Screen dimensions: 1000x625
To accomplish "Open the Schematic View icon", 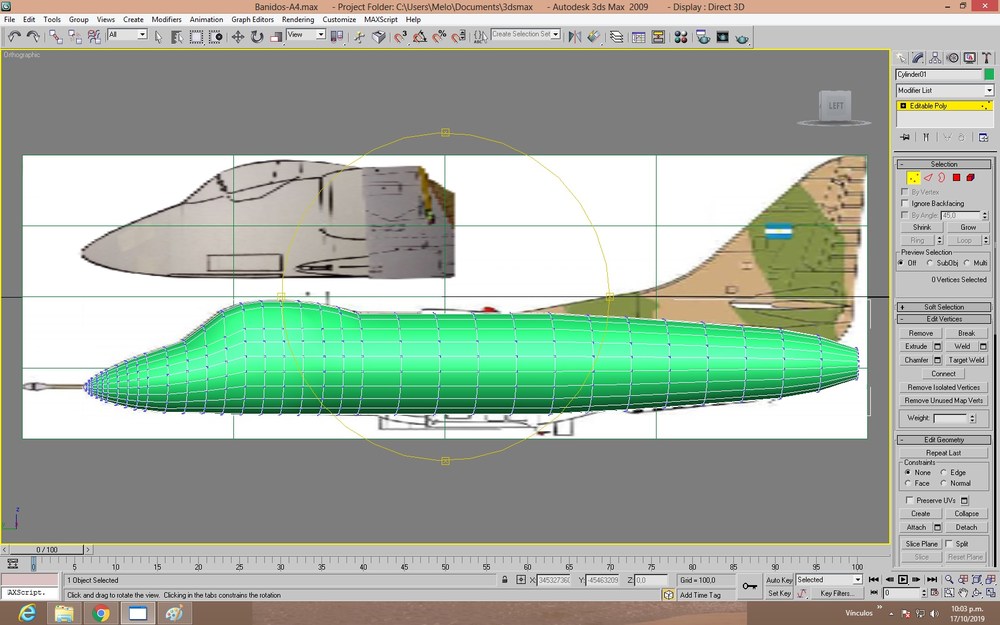I will click(x=658, y=36).
